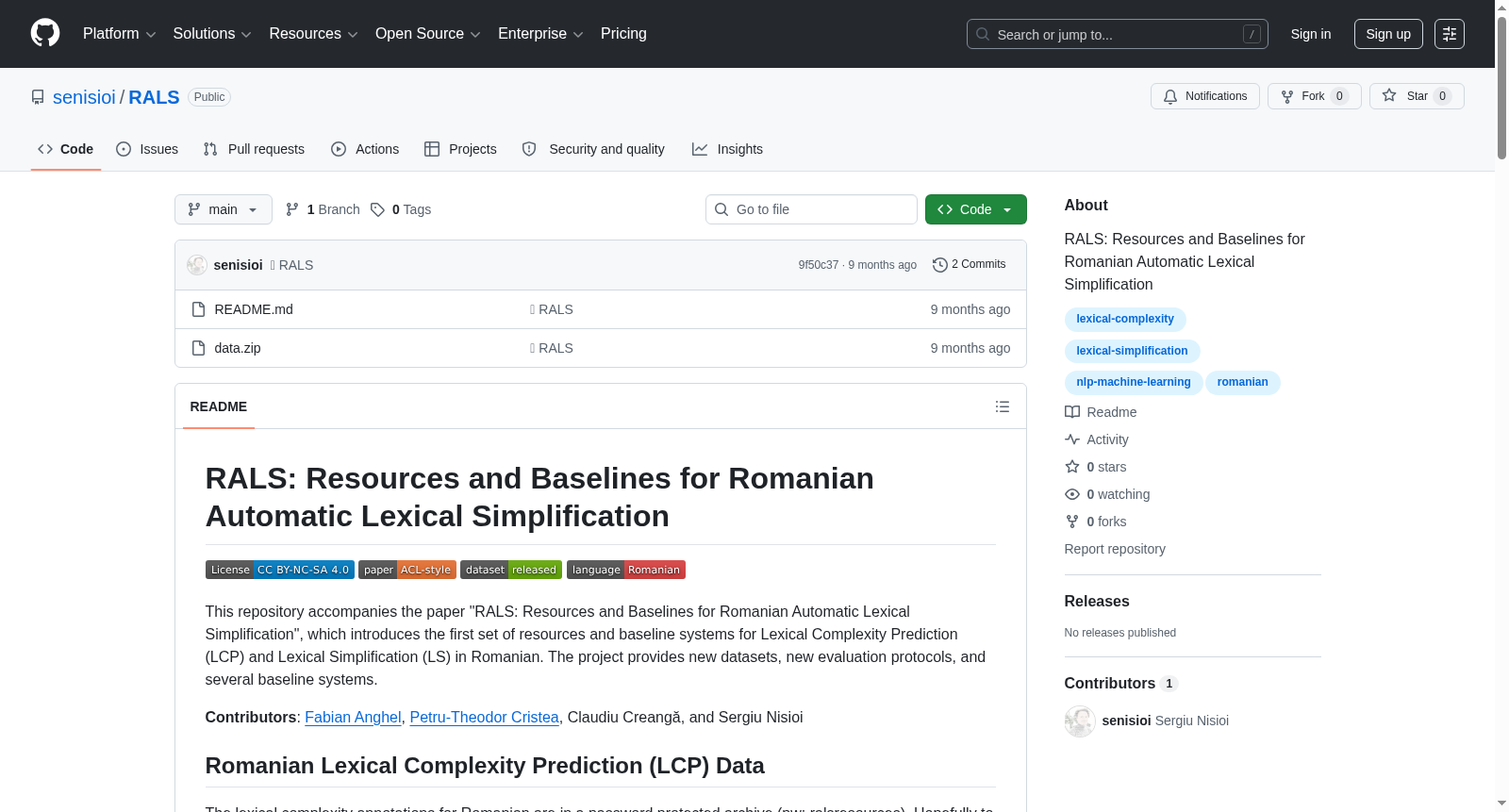Open the RALS repository name link
This screenshot has width=1509, height=812.
tap(154, 97)
